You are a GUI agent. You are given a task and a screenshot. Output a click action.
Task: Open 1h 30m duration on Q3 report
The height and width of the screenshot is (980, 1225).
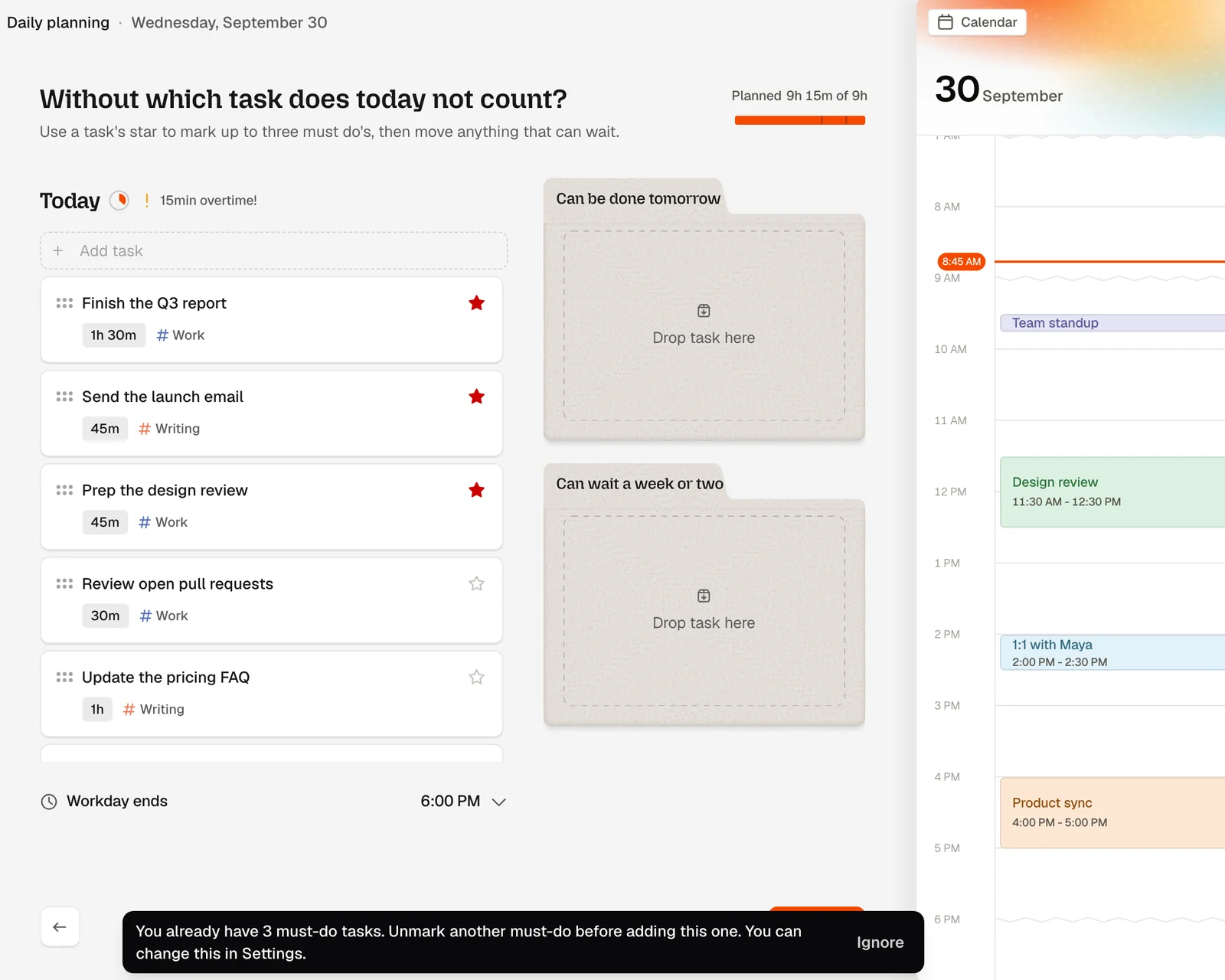pos(113,335)
